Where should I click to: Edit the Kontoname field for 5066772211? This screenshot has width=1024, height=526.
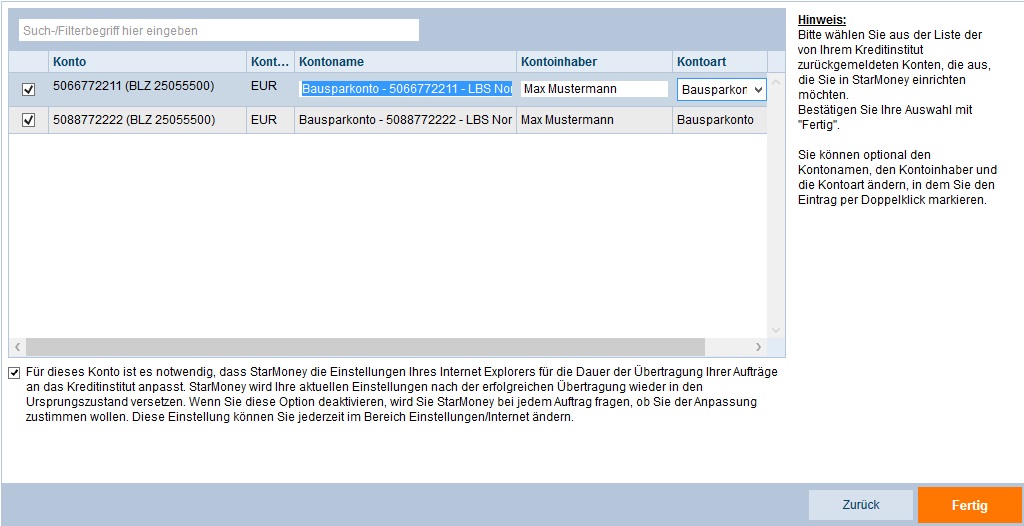pos(406,89)
